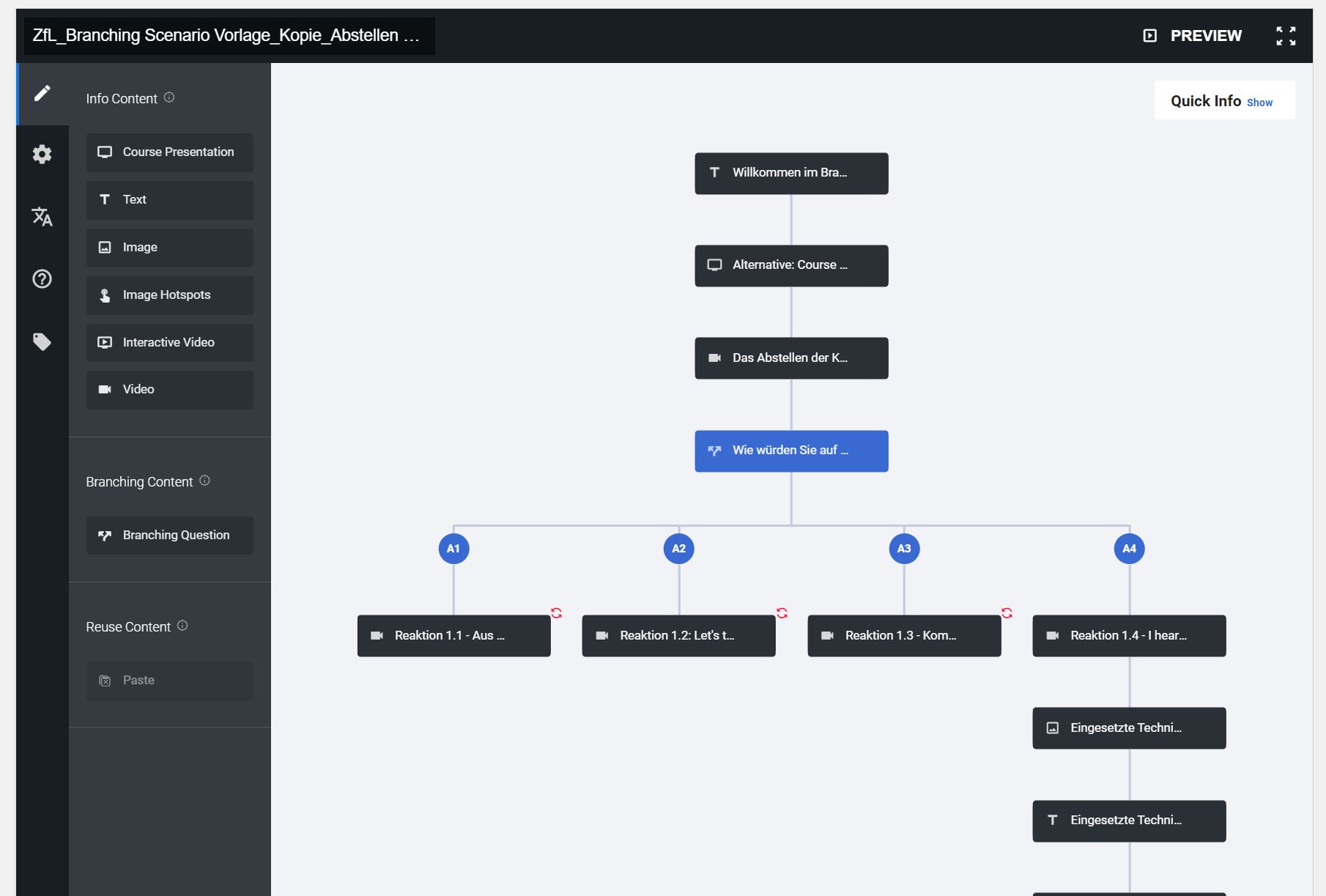Screen dimensions: 1326x896
Task: Select the edit pencil panel
Action: tap(42, 92)
